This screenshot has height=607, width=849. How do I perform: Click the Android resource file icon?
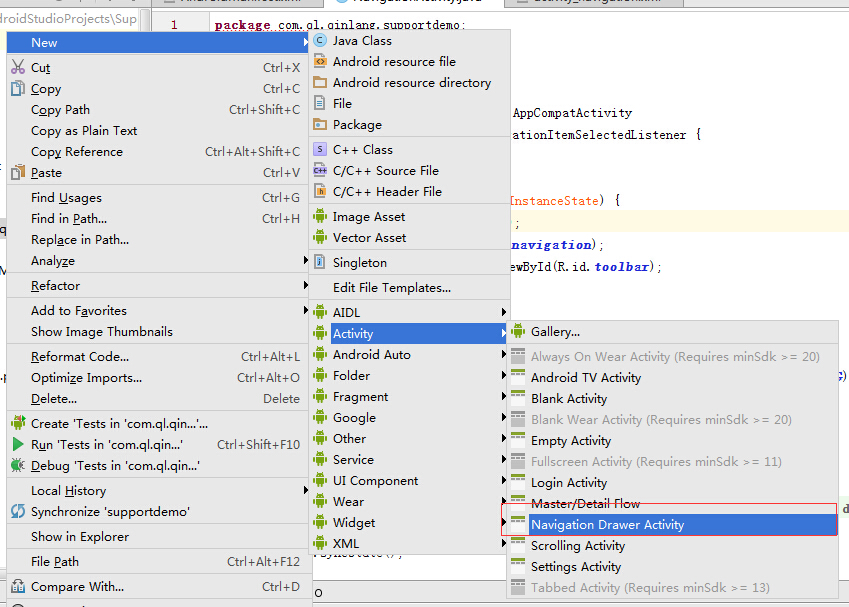(x=321, y=62)
